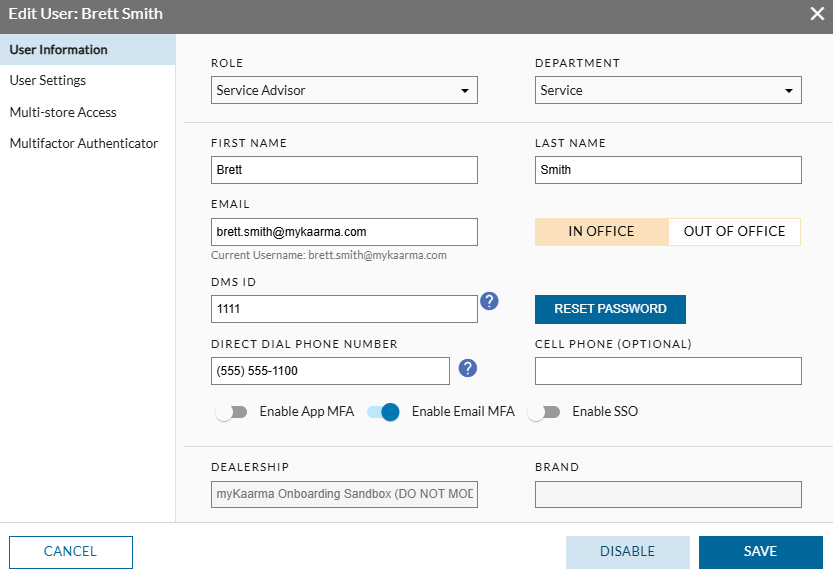The height and width of the screenshot is (571, 833).
Task: Click the Reset Password button
Action: [610, 309]
